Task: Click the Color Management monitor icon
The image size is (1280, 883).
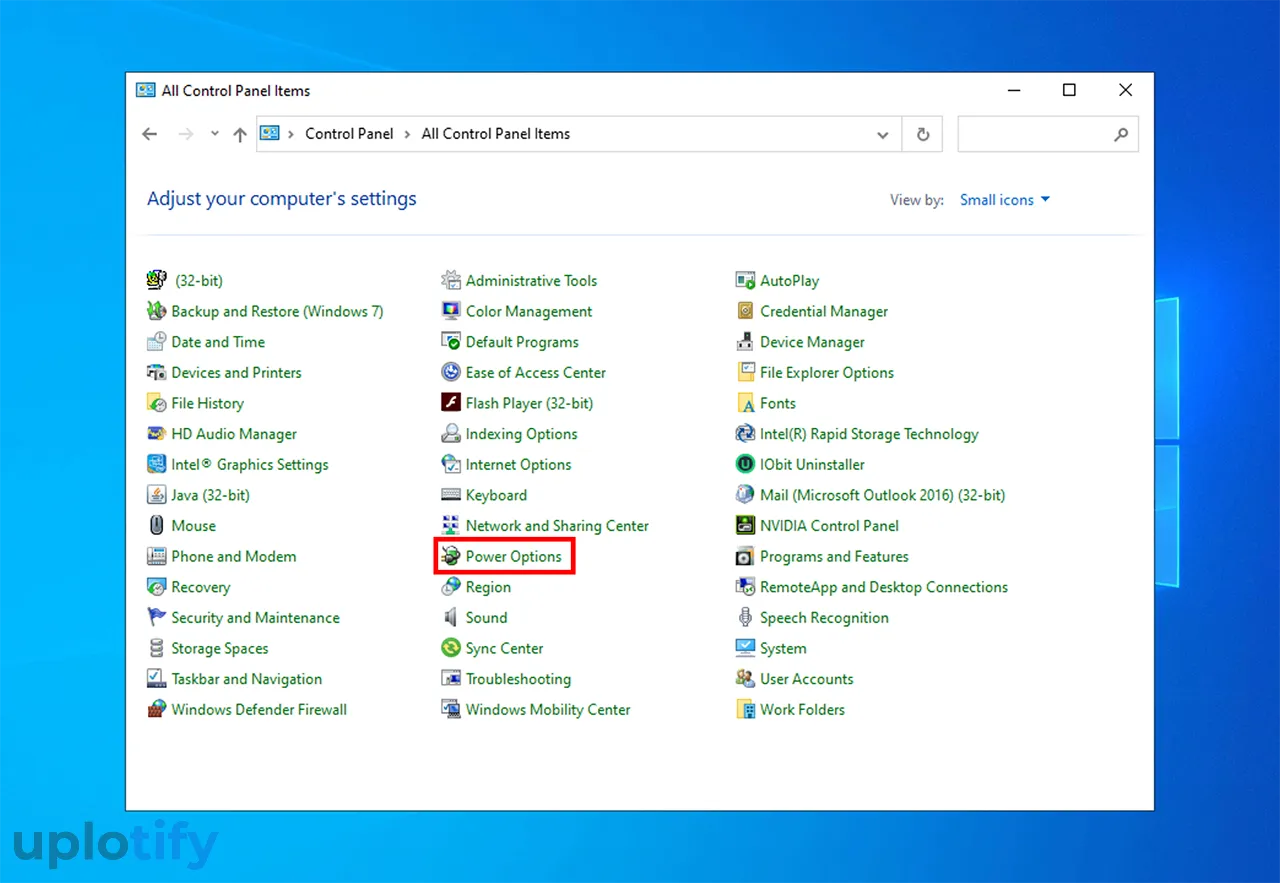Action: tap(451, 311)
